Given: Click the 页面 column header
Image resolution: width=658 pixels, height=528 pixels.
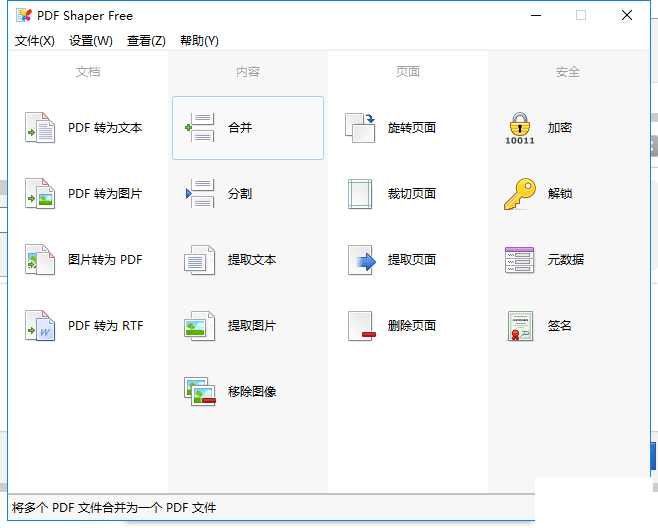Looking at the screenshot, I should pyautogui.click(x=408, y=72).
